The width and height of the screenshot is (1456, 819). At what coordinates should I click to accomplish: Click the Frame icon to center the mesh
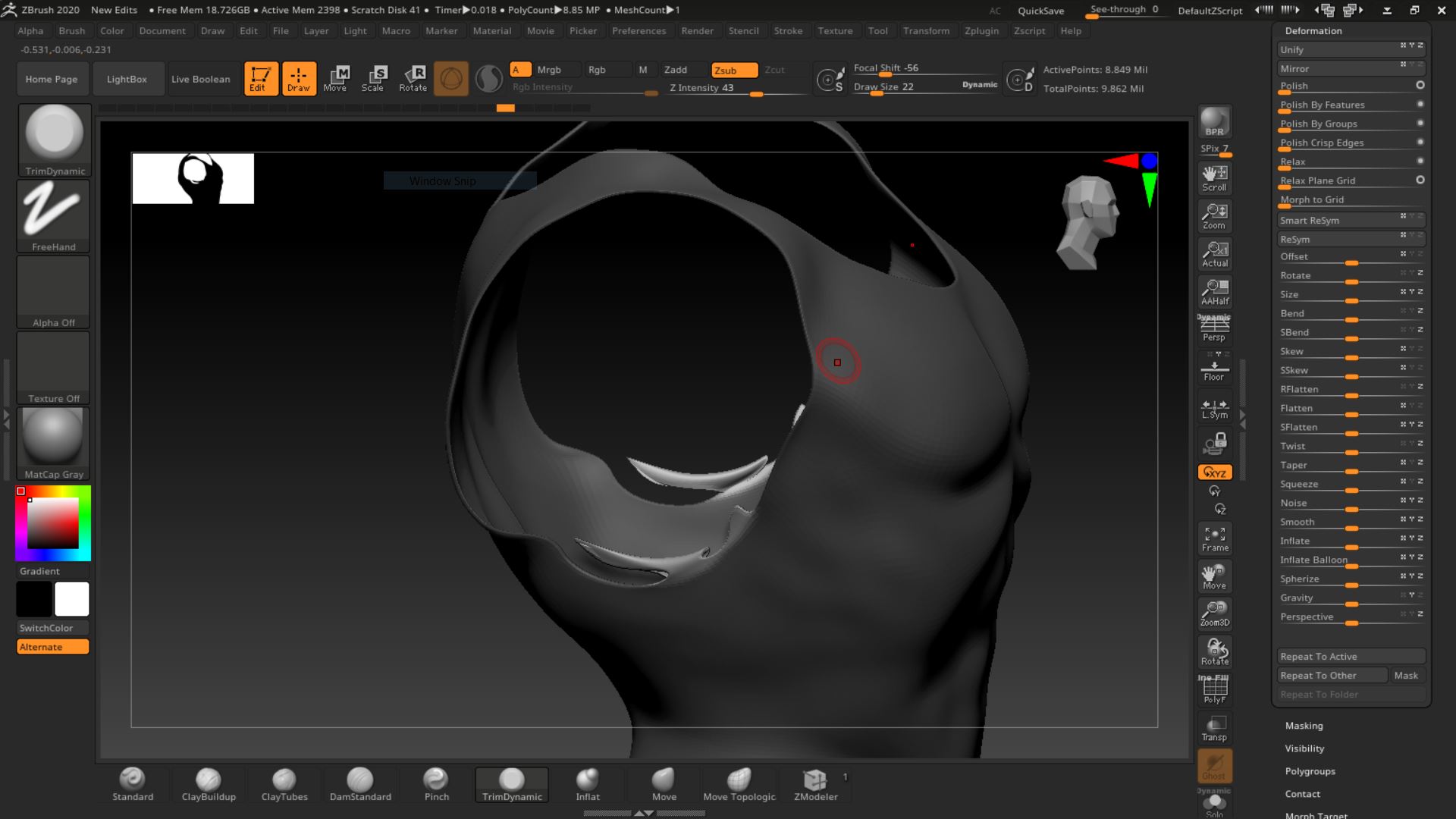click(x=1214, y=538)
